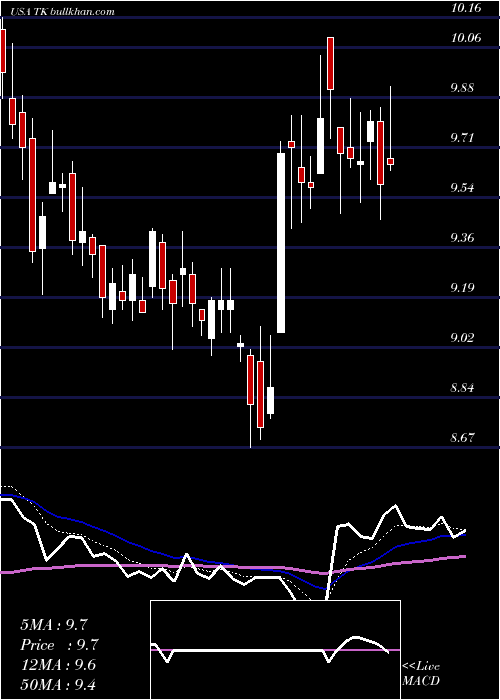Viewport: 500px width, 700px height.
Task: Select the 9.19 price axis label
Action: click(x=462, y=288)
